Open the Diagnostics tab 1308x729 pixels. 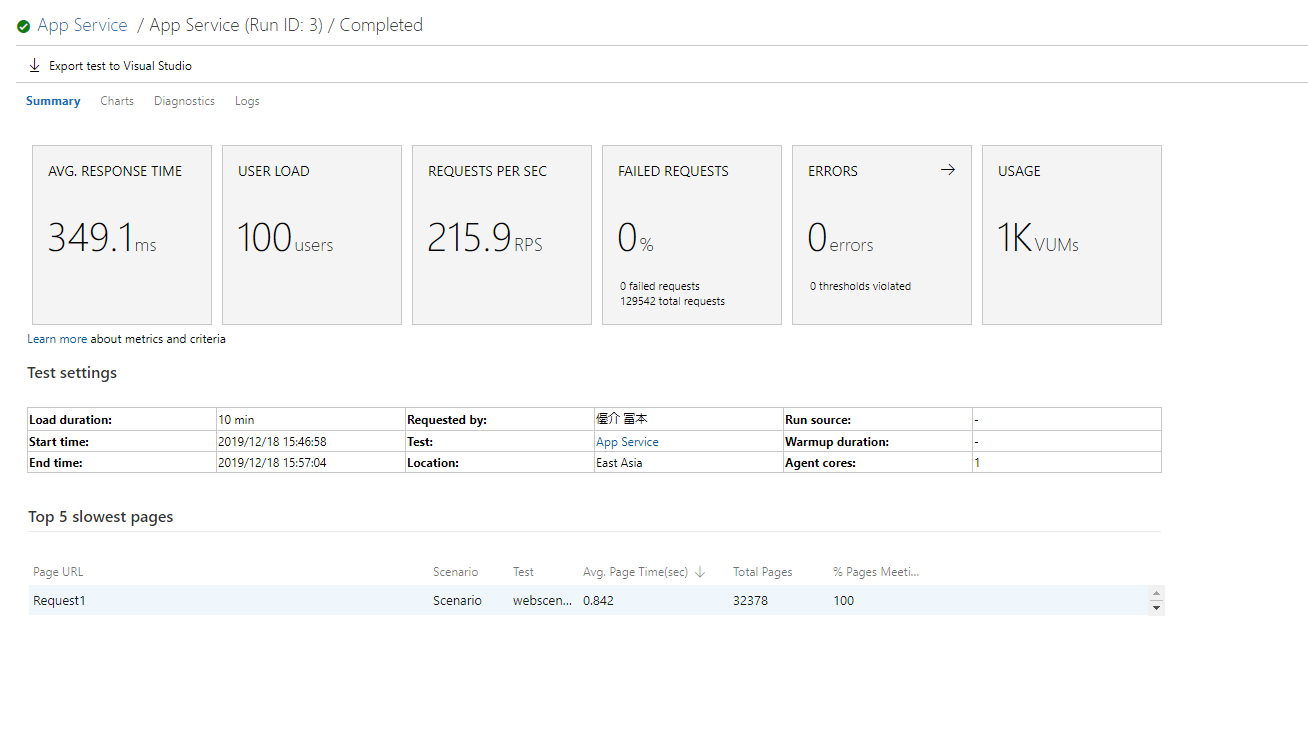click(184, 101)
